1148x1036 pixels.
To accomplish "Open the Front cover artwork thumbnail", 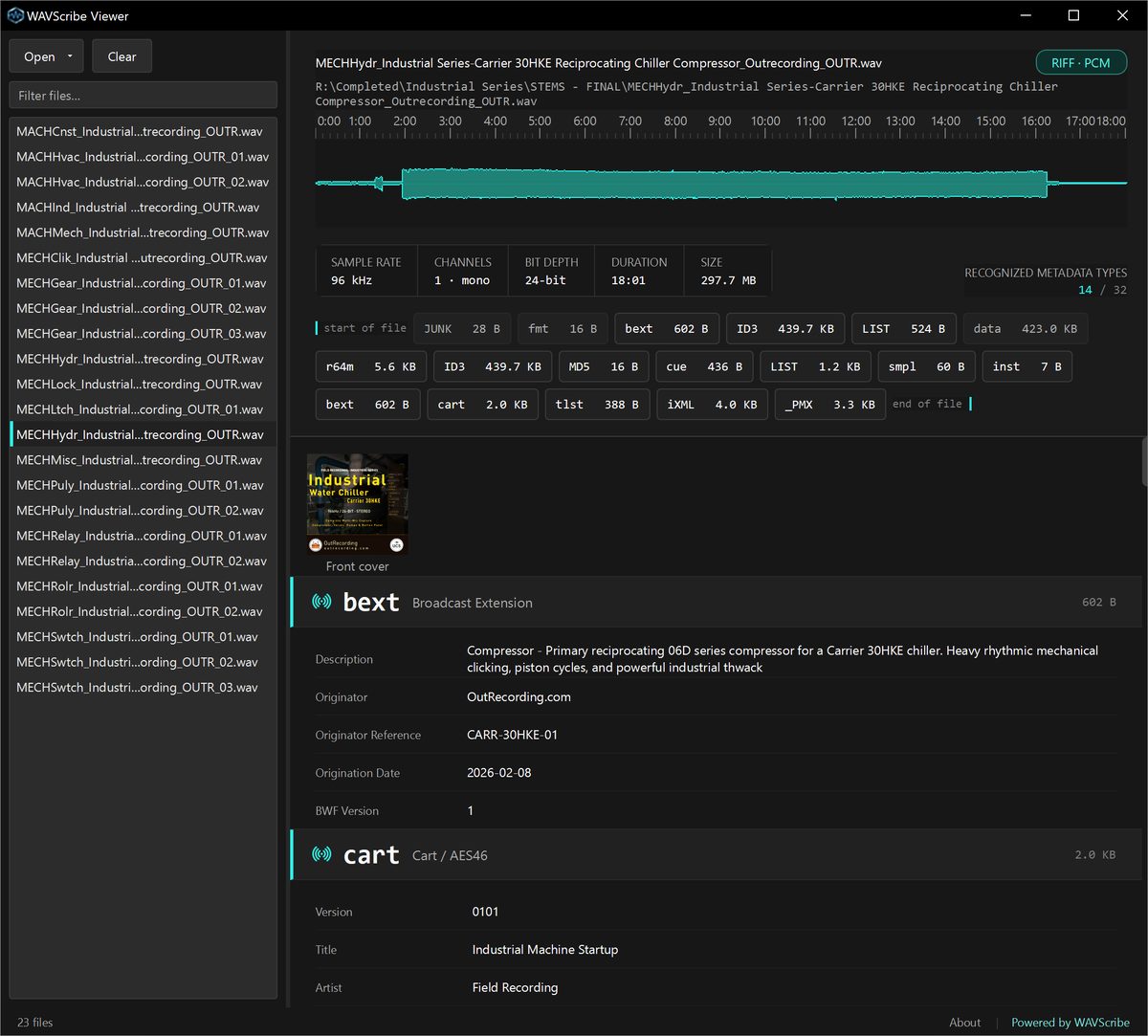I will tap(357, 504).
